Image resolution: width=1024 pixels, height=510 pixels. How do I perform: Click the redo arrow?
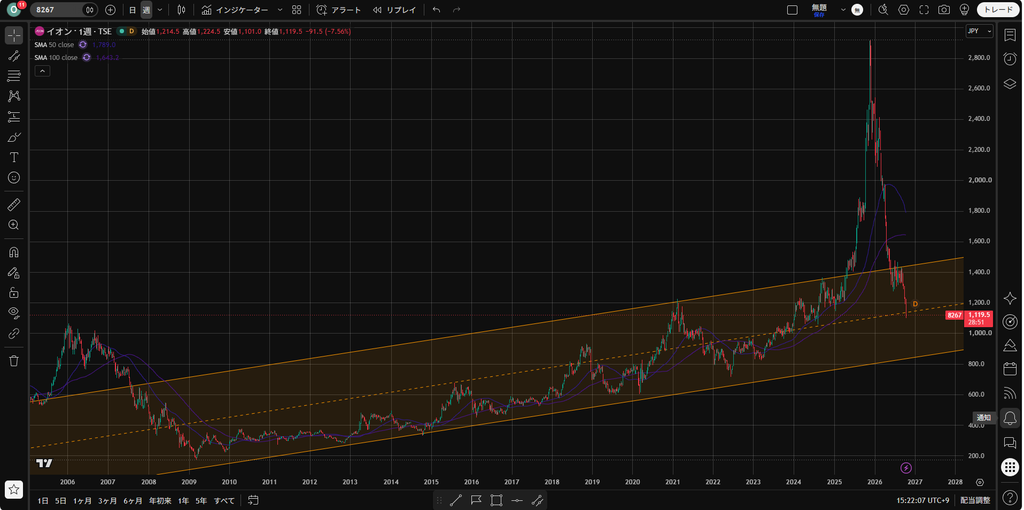point(456,10)
